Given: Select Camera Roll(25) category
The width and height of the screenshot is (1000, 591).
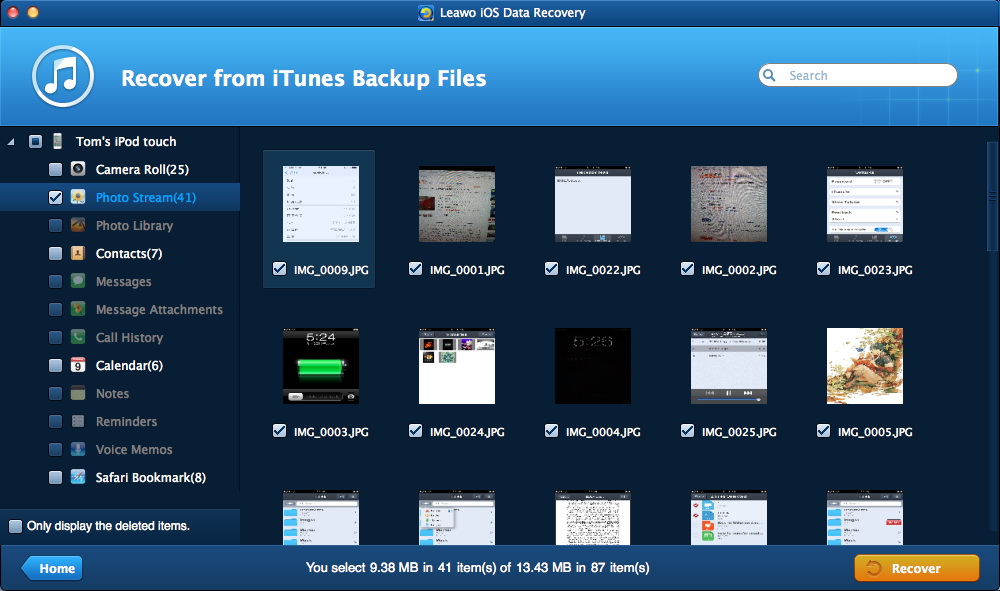Looking at the screenshot, I should (x=142, y=169).
